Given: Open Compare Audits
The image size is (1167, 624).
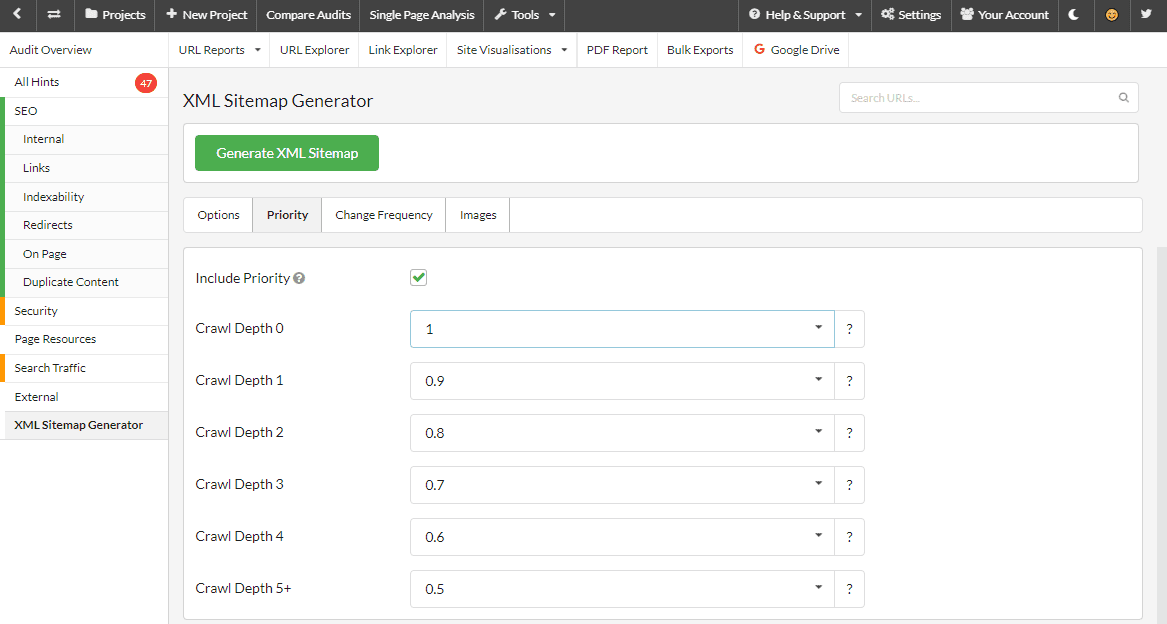Looking at the screenshot, I should click(x=308, y=15).
